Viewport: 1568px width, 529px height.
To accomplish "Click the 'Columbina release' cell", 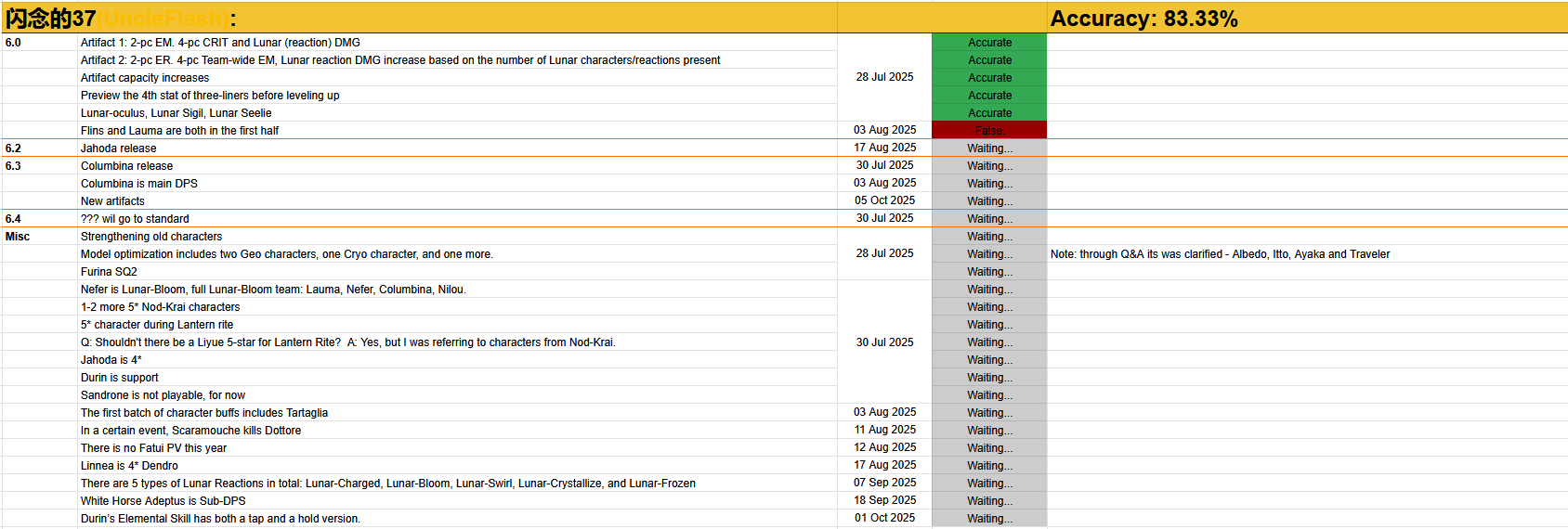I will pos(457,166).
